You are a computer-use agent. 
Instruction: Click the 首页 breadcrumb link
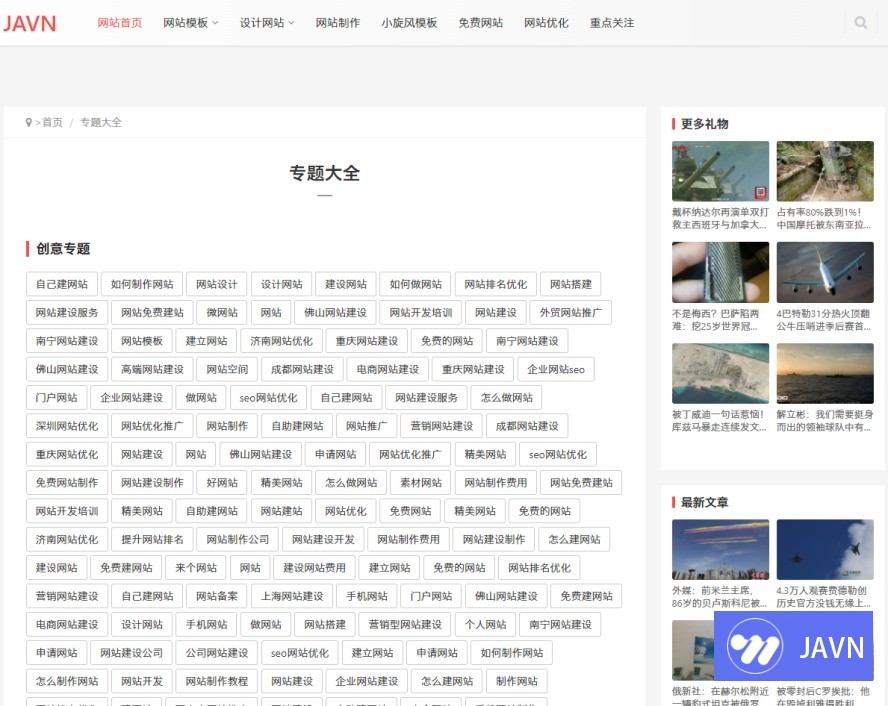[x=53, y=122]
